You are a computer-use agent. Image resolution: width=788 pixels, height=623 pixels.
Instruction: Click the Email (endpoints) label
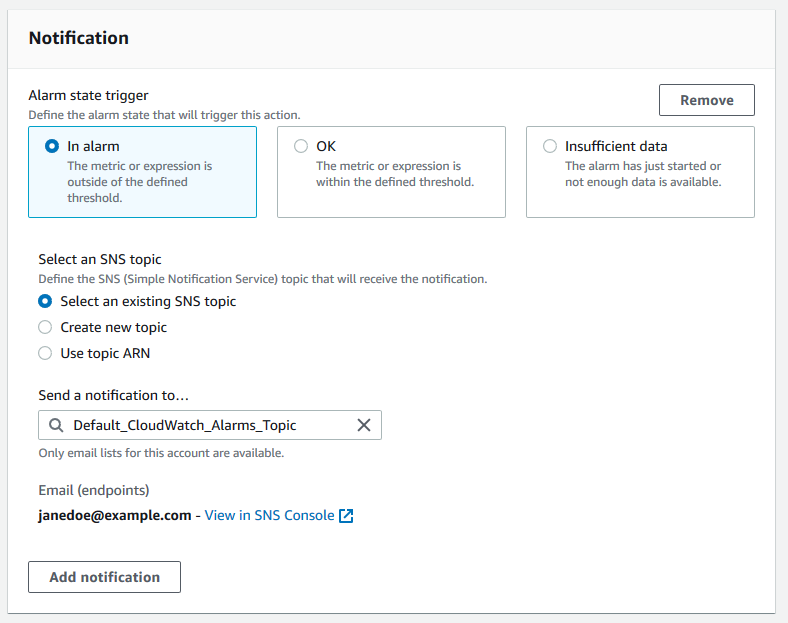coord(94,490)
